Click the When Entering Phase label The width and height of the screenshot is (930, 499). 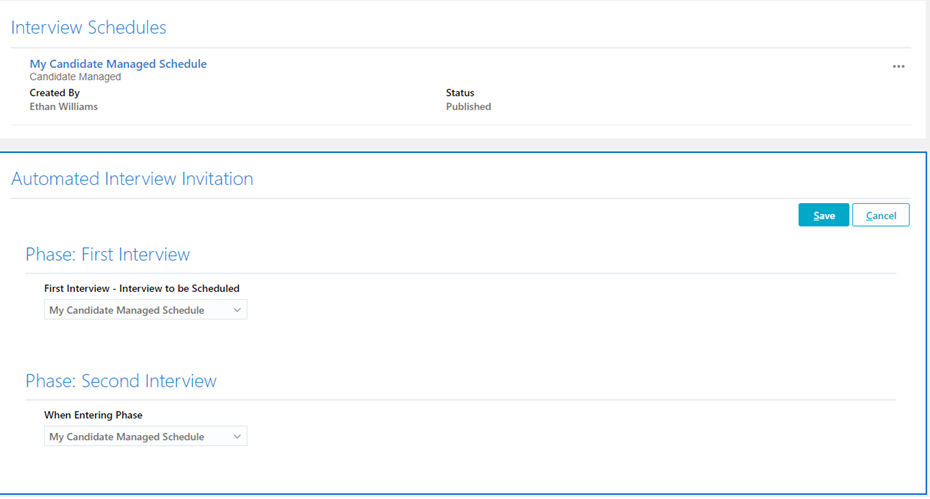[93, 415]
